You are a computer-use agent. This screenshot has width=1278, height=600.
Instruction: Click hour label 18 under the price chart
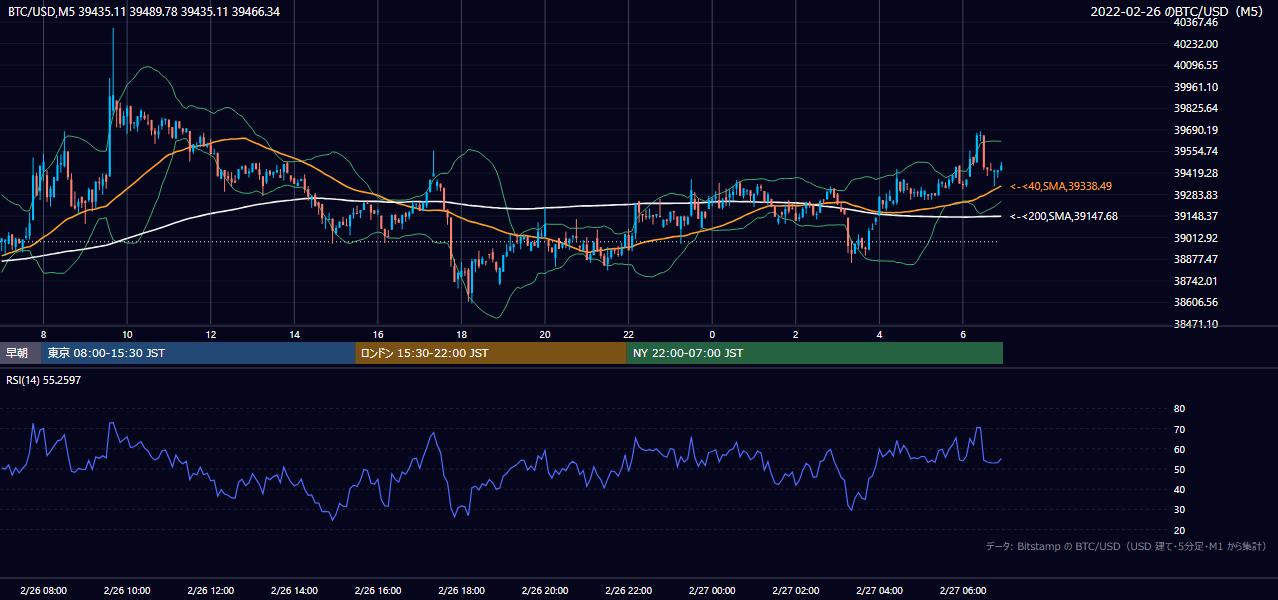[x=461, y=334]
